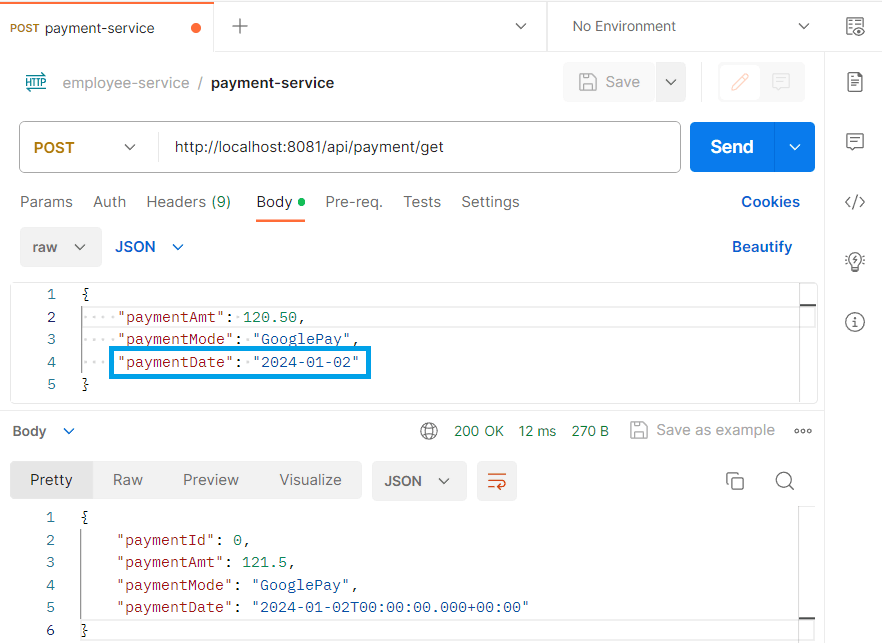Open the environment quick look icon
Image resolution: width=882 pixels, height=643 pixels.
(x=855, y=26)
